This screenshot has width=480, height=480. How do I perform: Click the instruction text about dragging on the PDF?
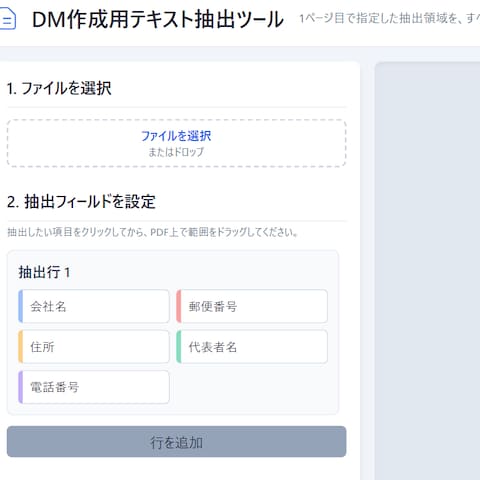click(152, 232)
